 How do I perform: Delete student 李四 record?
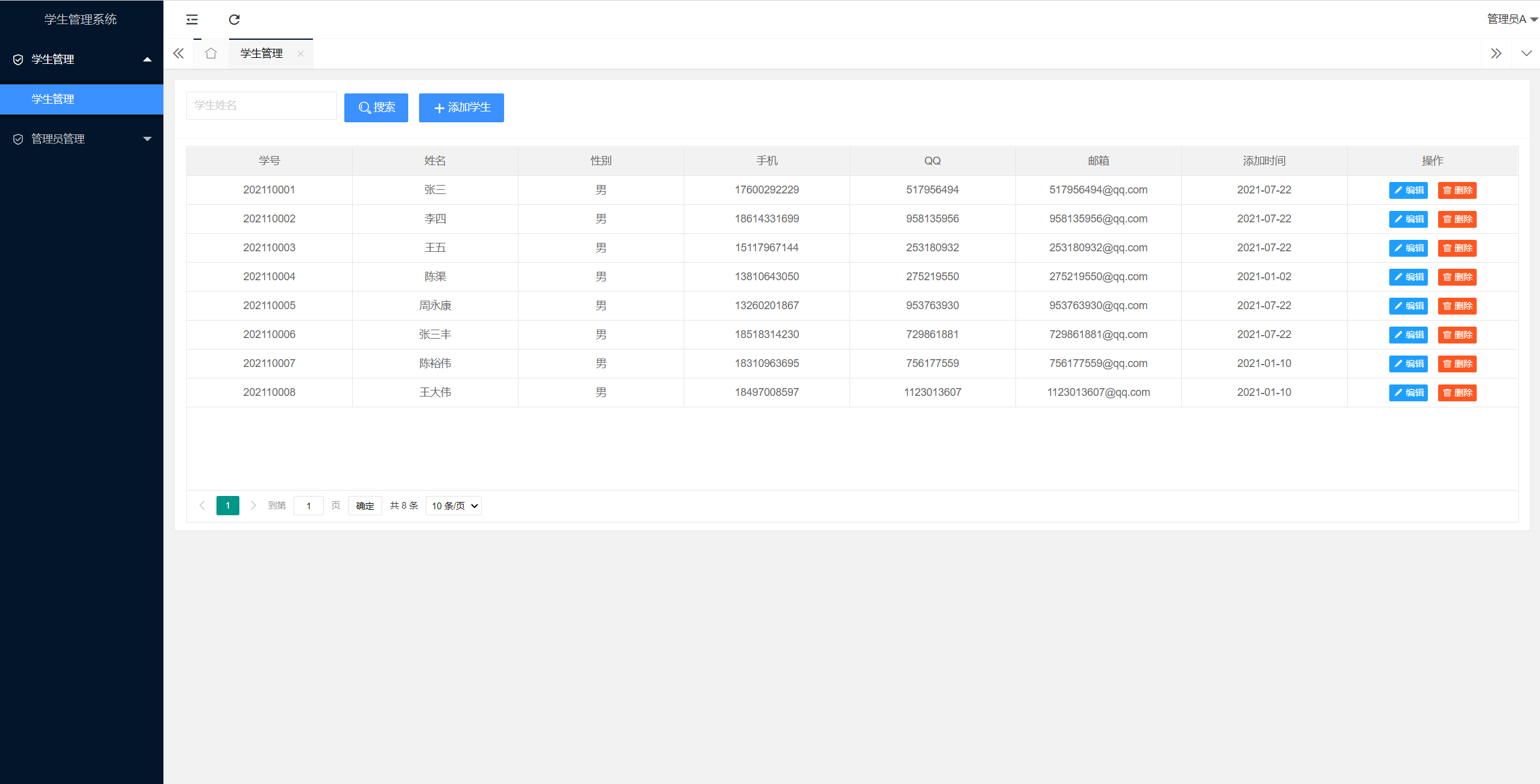(1457, 219)
